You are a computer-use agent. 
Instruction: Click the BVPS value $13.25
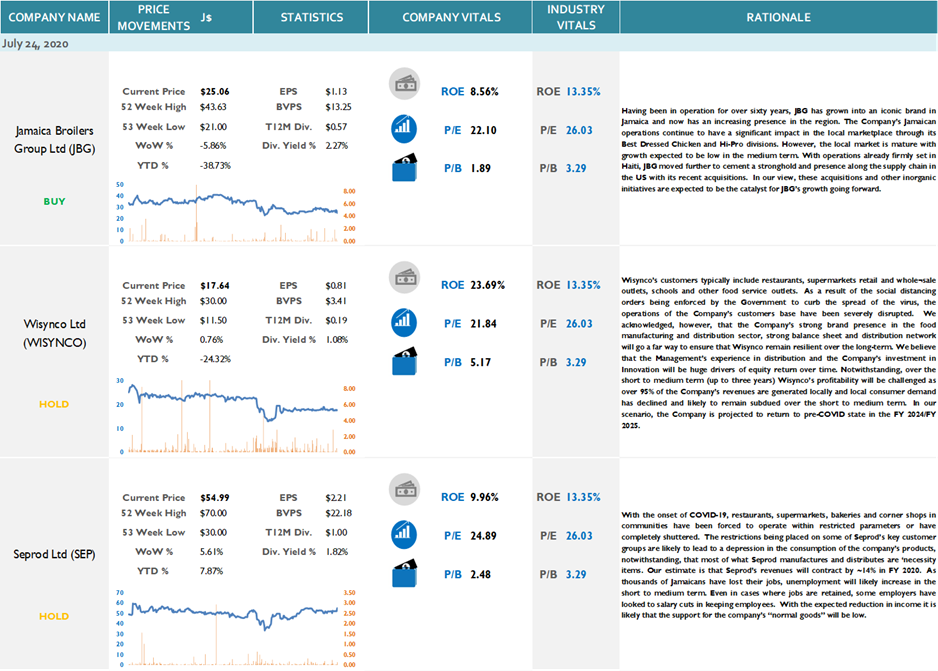(x=339, y=107)
